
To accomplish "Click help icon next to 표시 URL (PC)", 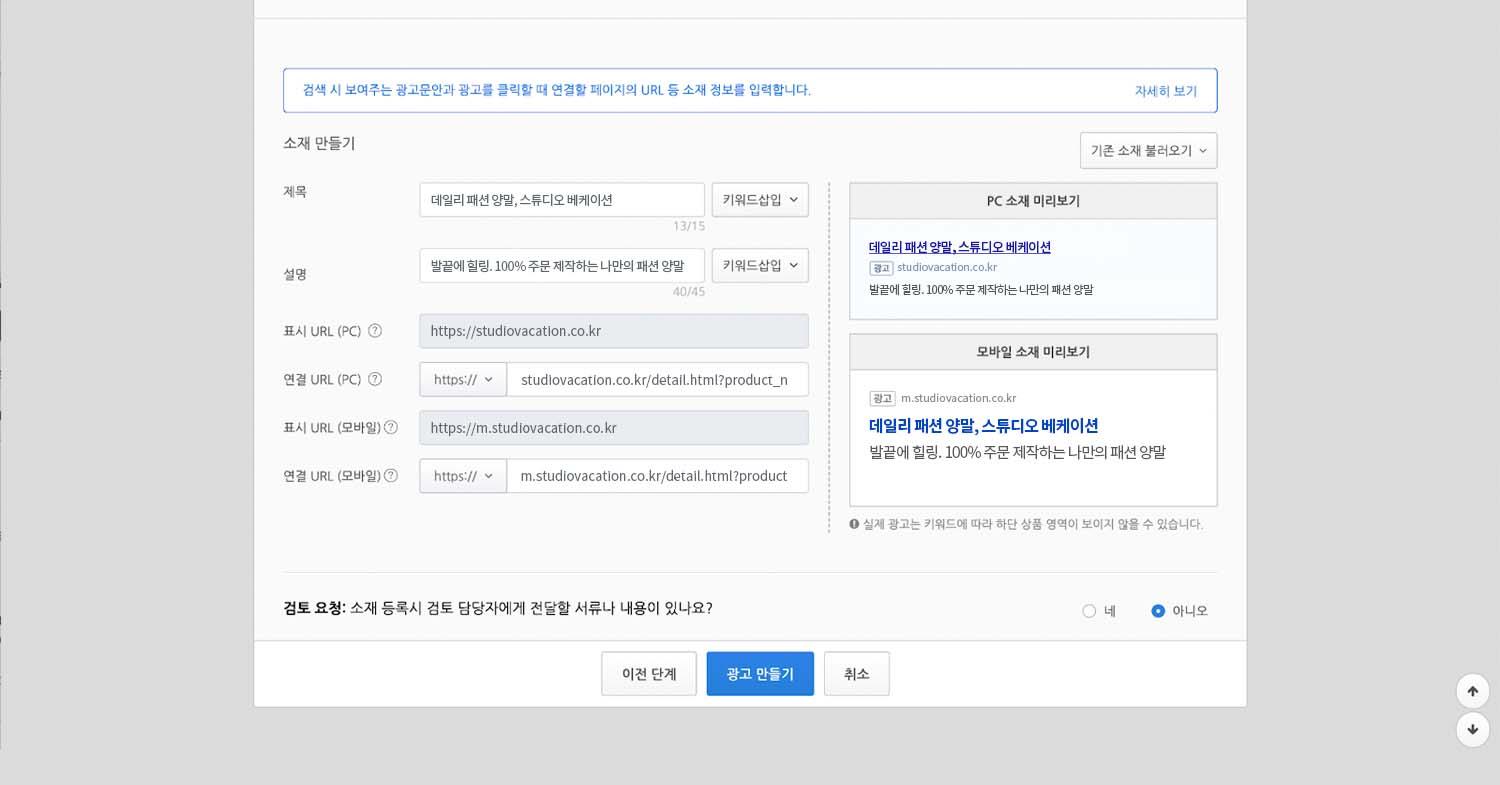I will [375, 331].
